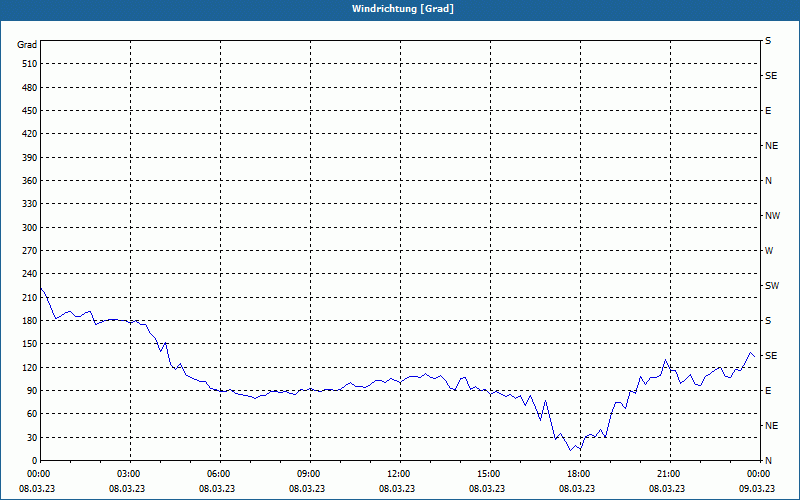The image size is (800, 500).
Task: Click the 30 degree axis label
Action: [x=32, y=438]
